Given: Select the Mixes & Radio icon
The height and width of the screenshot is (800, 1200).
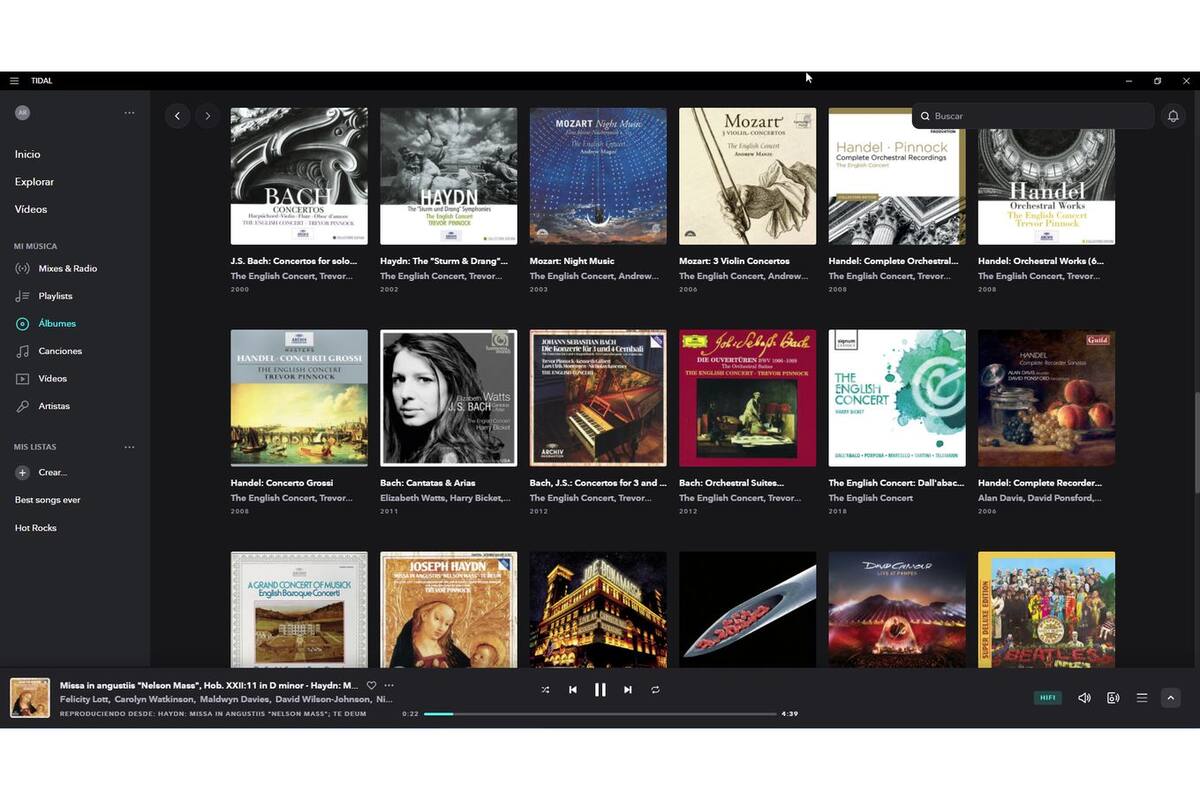Looking at the screenshot, I should [x=22, y=268].
